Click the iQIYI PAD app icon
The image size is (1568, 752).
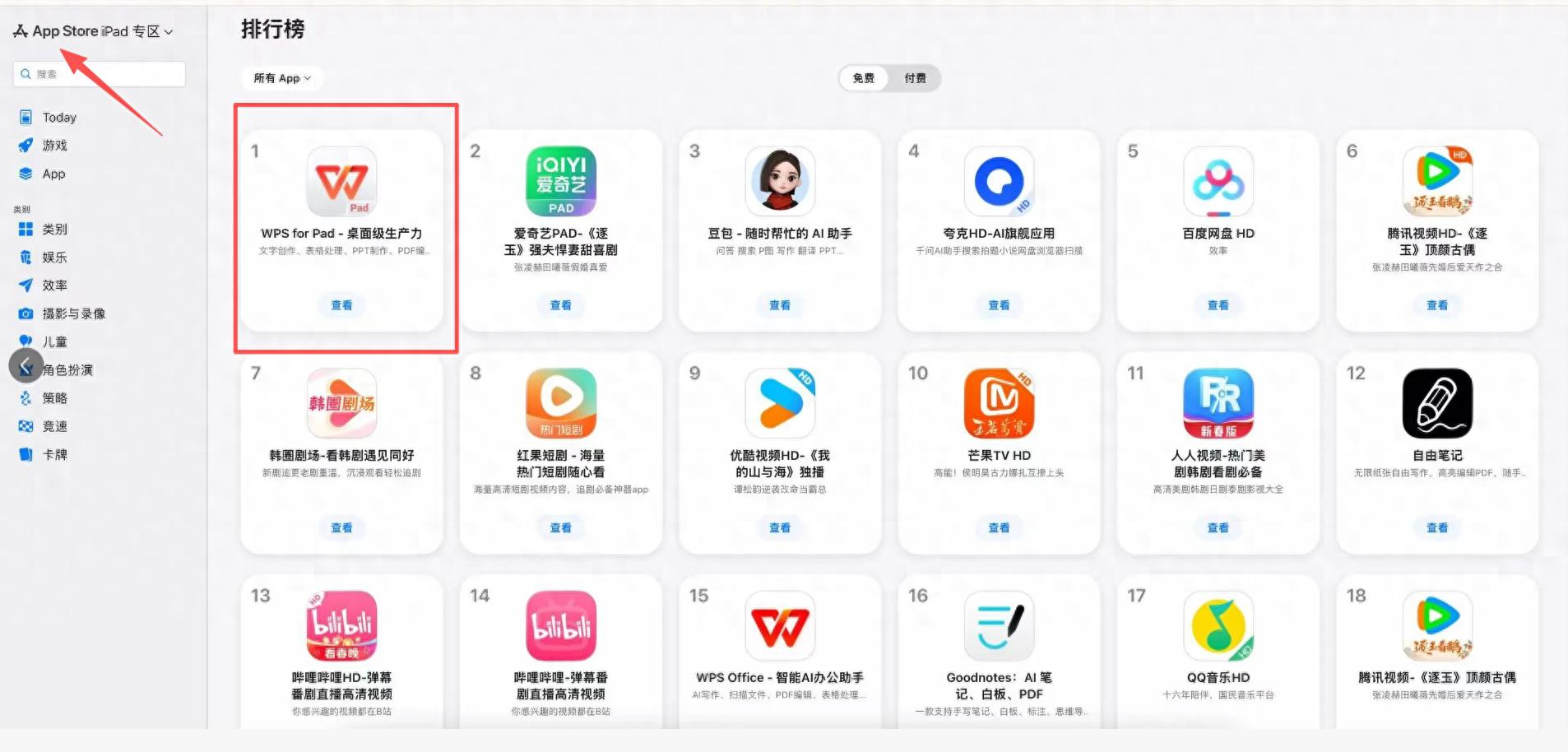pos(561,181)
